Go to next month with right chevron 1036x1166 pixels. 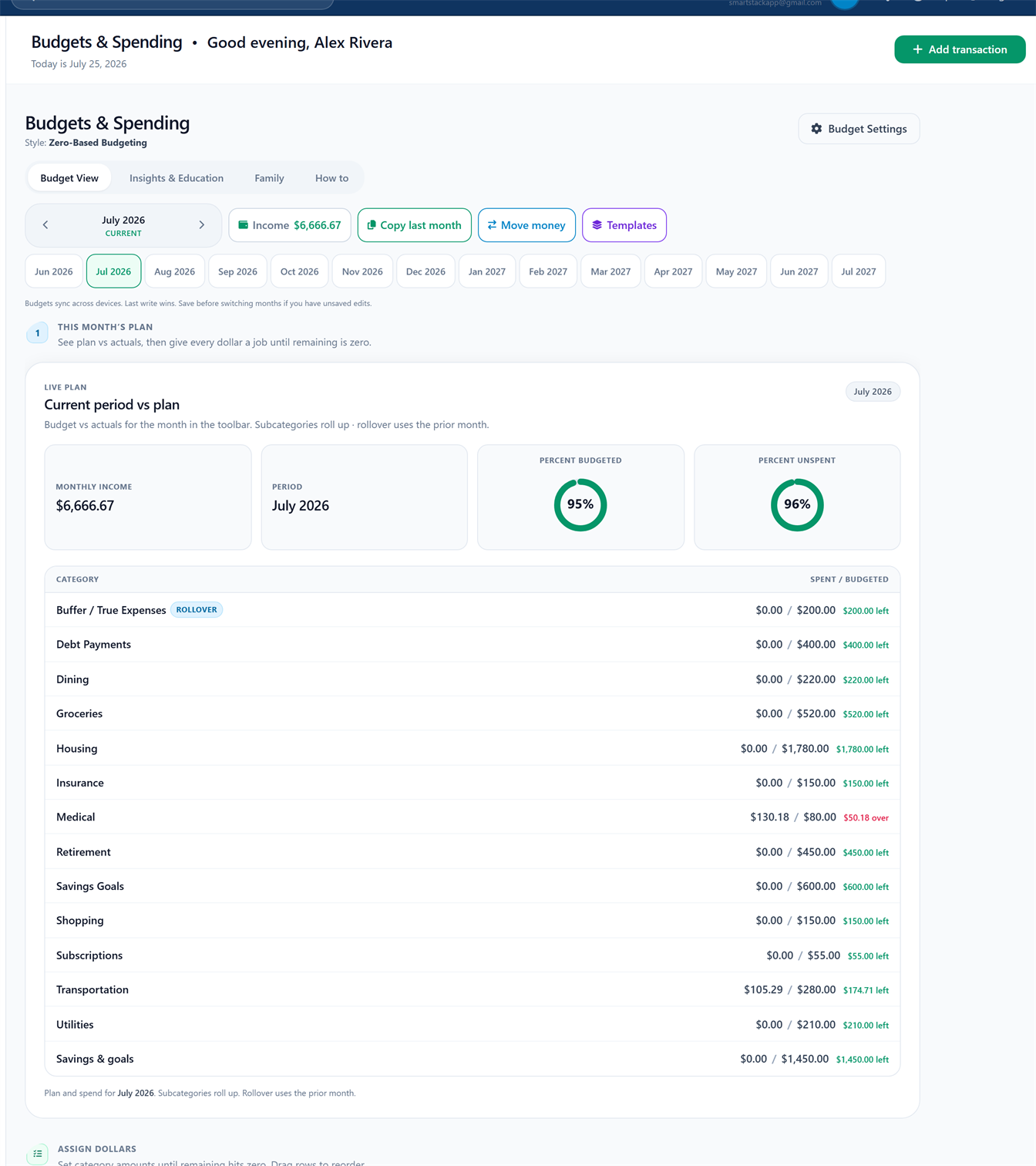point(202,225)
